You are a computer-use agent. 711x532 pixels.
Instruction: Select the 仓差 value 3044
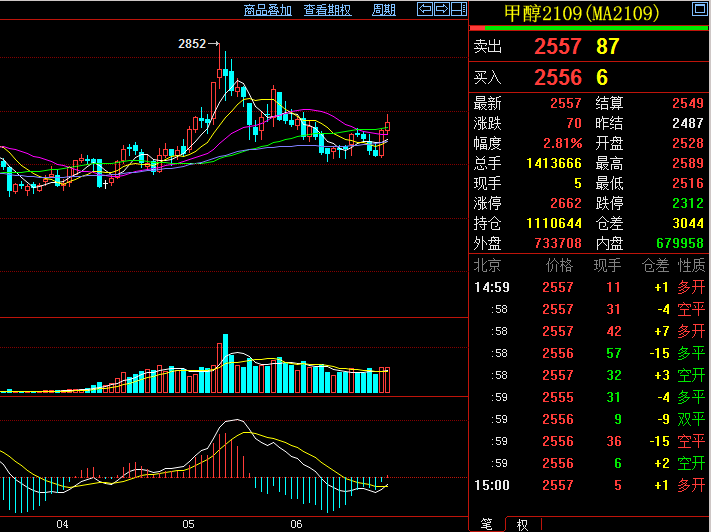click(x=688, y=223)
